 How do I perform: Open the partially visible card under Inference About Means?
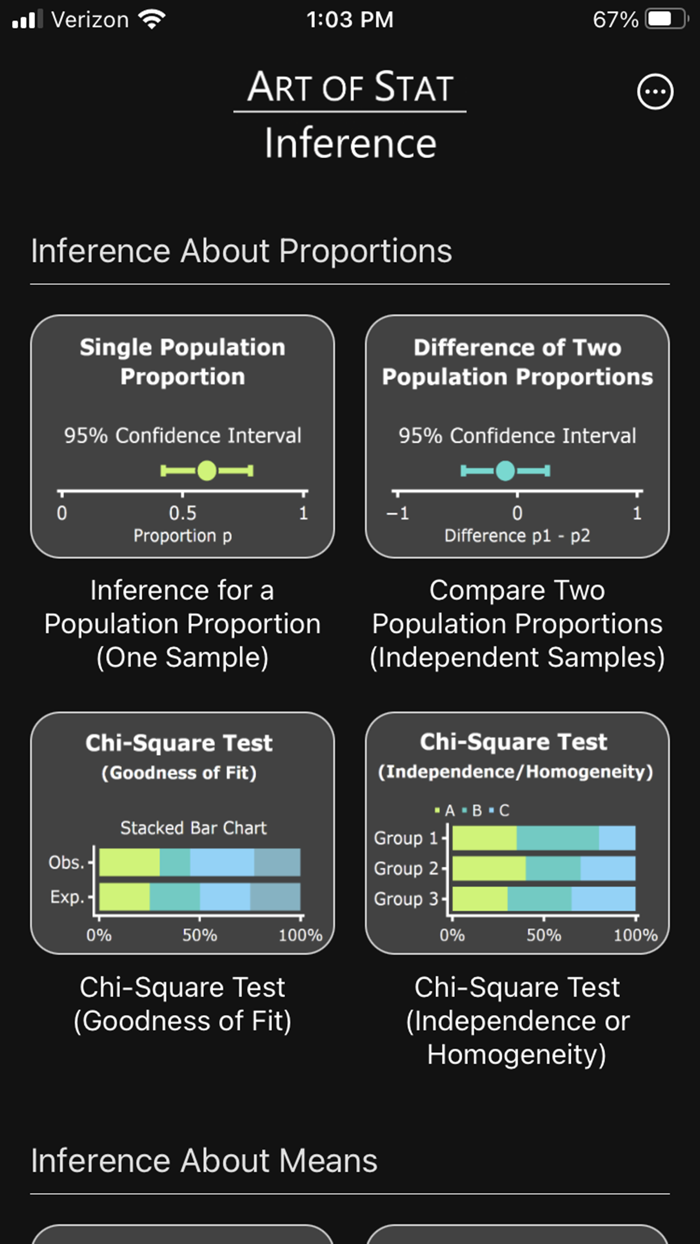tap(182, 1237)
